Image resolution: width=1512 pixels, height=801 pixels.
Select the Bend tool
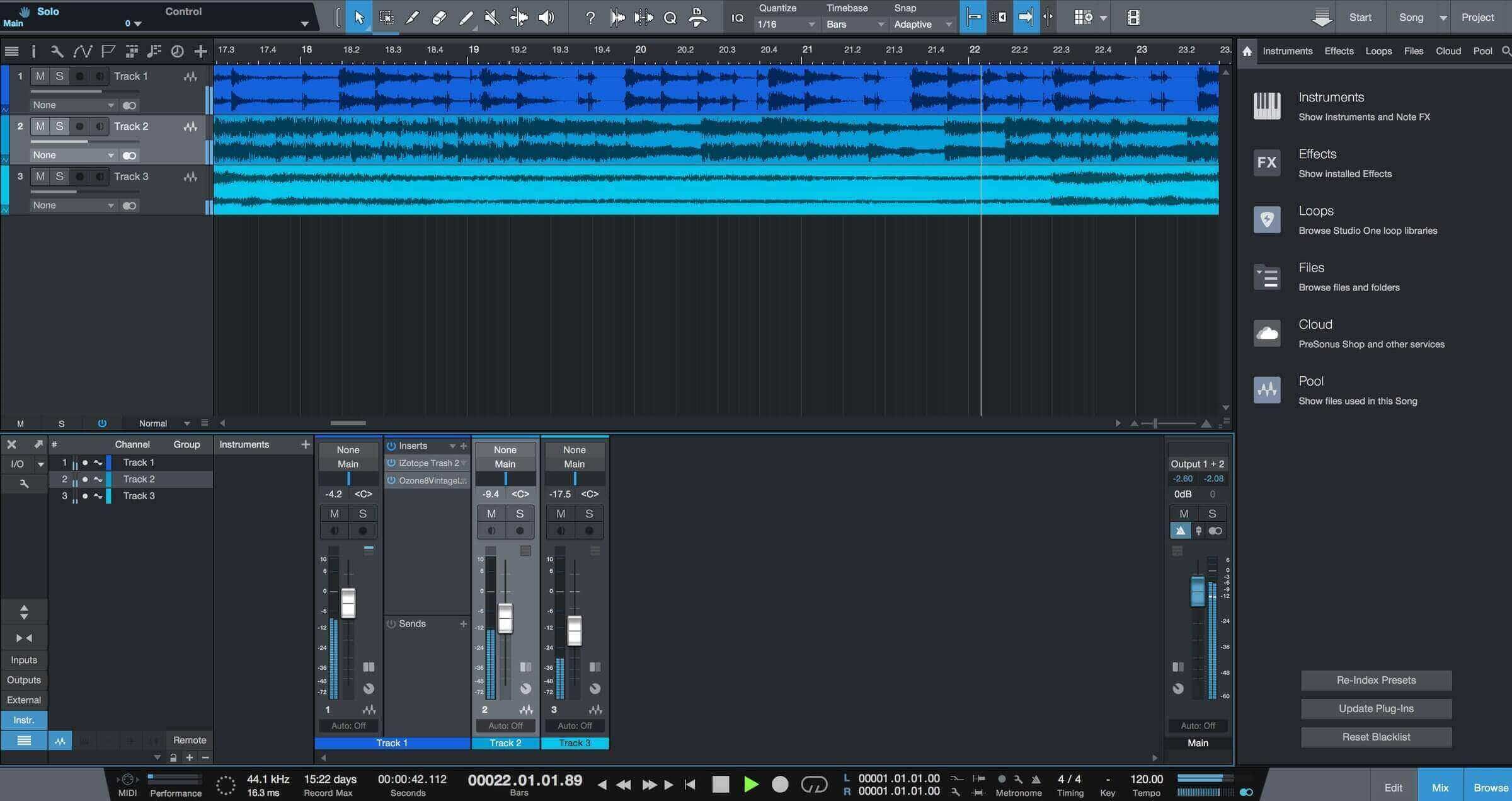tap(519, 17)
